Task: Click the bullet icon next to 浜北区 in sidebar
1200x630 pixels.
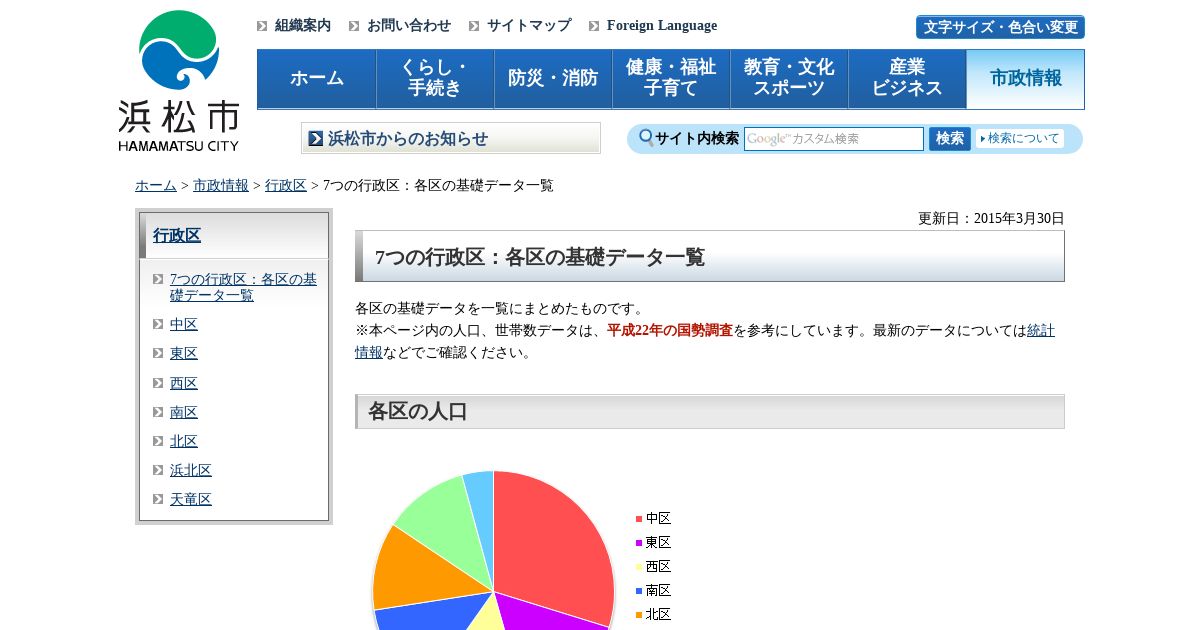Action: coord(158,470)
